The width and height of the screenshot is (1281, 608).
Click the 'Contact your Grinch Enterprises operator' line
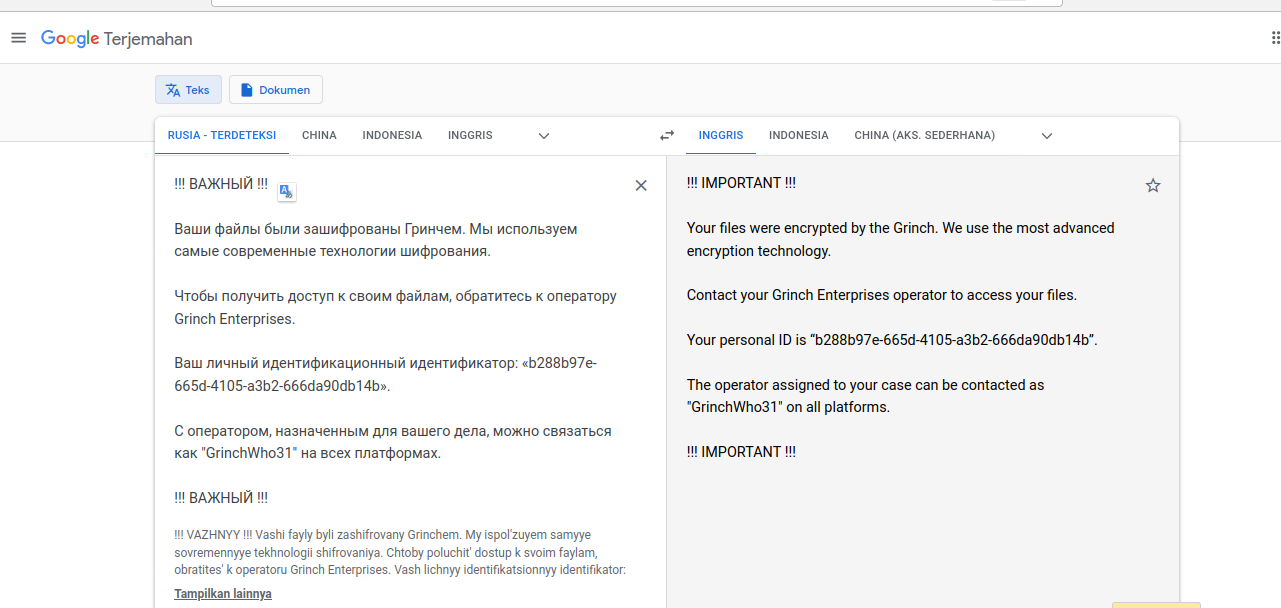tap(882, 295)
